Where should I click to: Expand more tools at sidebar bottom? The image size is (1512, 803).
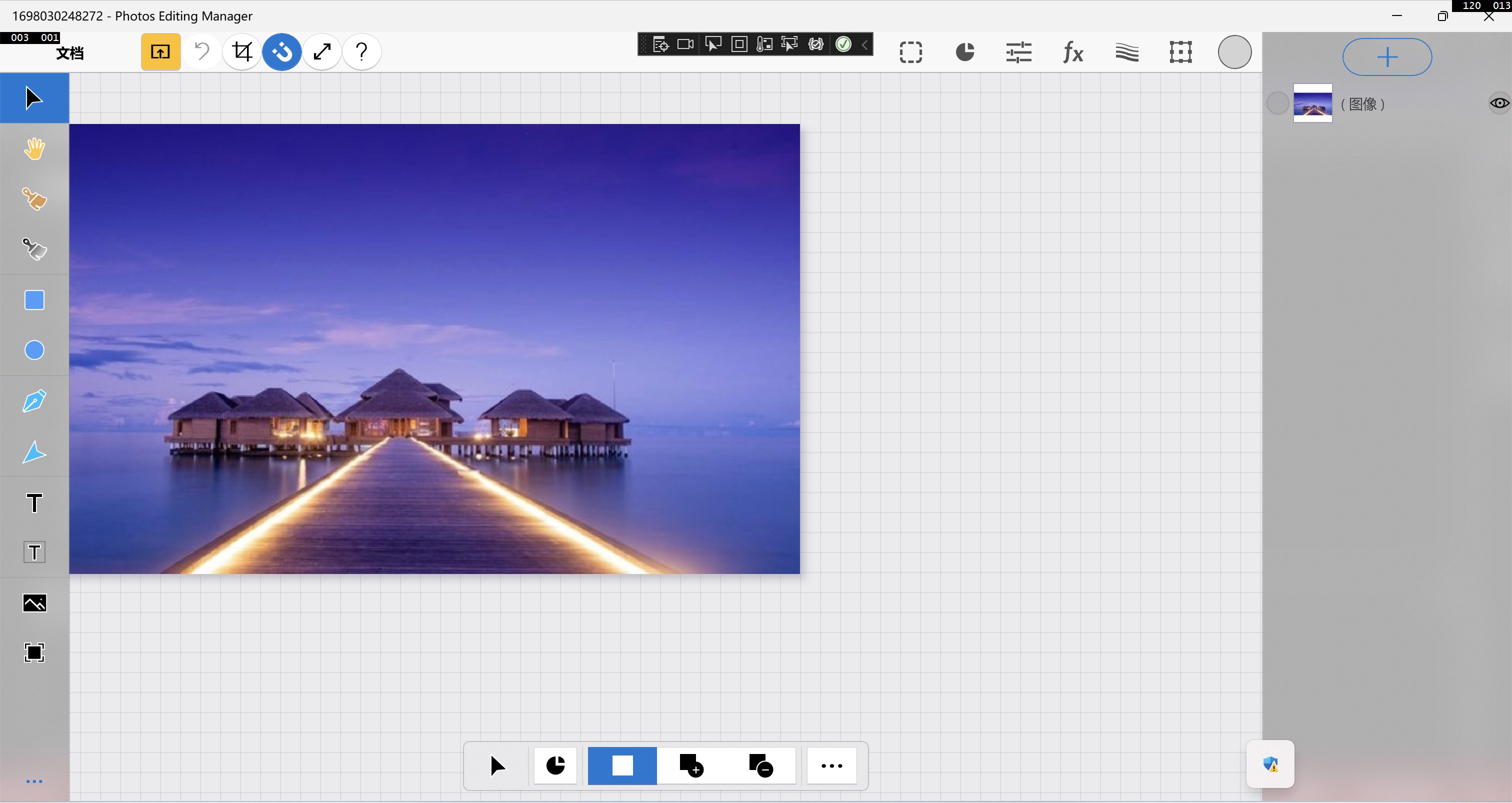pos(34,781)
